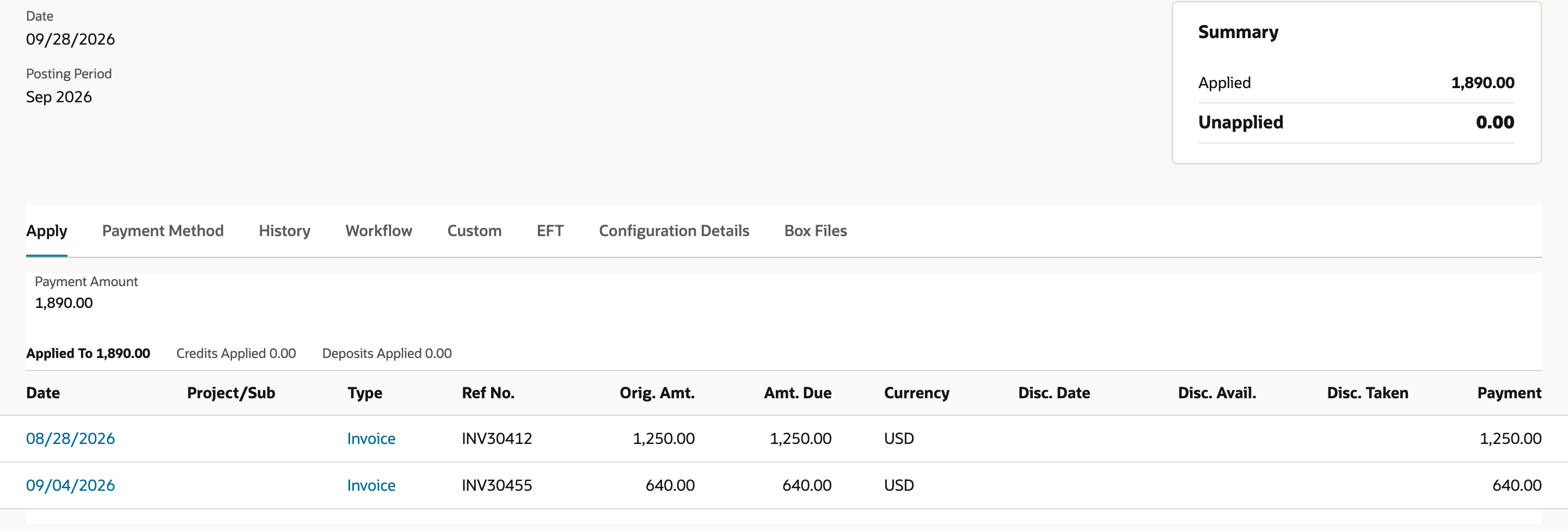
Task: Click the Unapplied value 0.00 in Summary
Action: coord(1495,122)
